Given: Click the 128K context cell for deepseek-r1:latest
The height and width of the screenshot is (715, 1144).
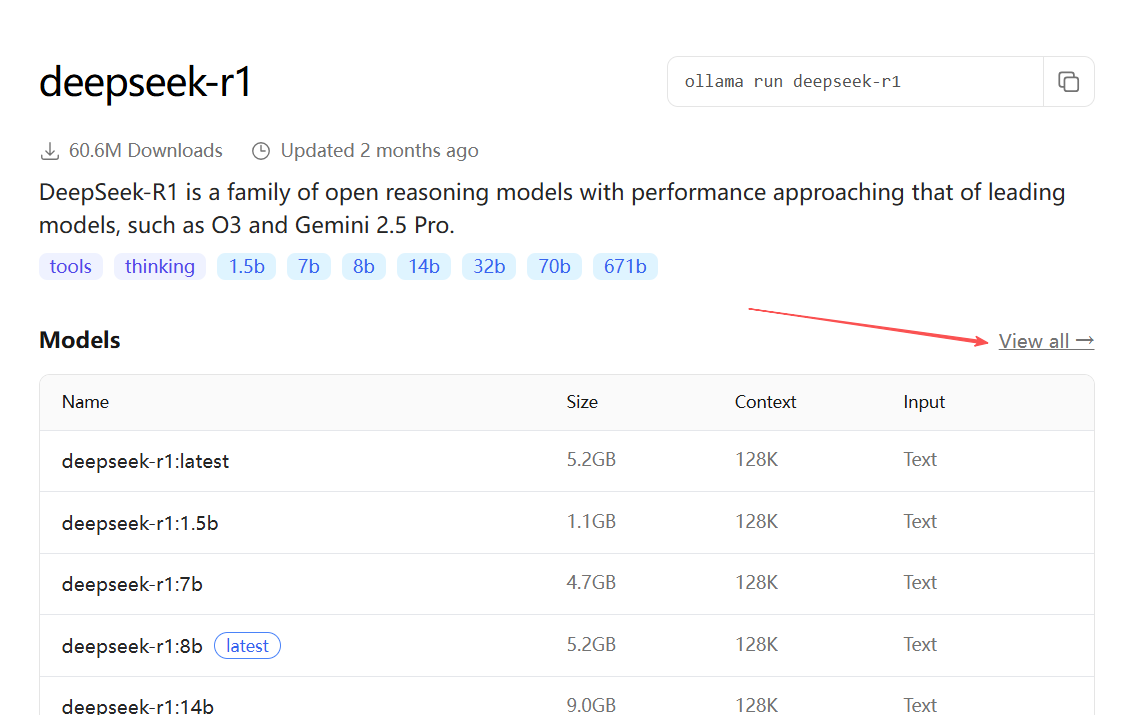Looking at the screenshot, I should tap(757, 459).
